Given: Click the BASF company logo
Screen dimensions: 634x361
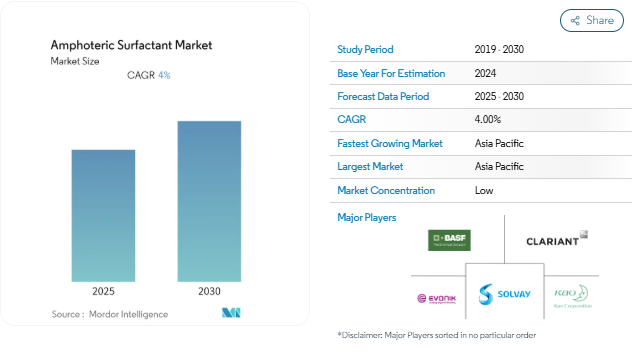Looking at the screenshot, I should pyautogui.click(x=449, y=240).
